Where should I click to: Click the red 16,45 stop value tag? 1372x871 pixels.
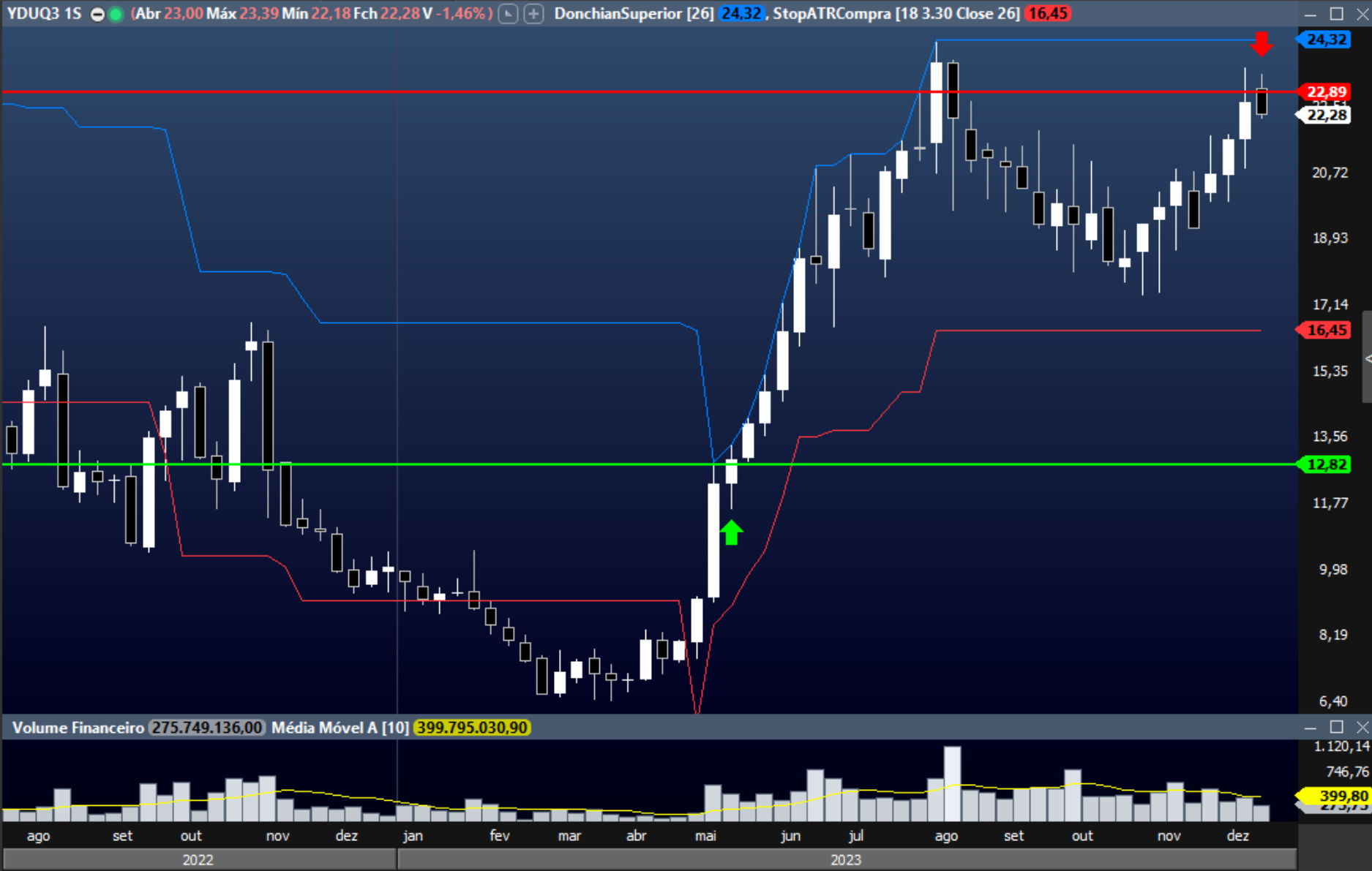(x=1326, y=331)
